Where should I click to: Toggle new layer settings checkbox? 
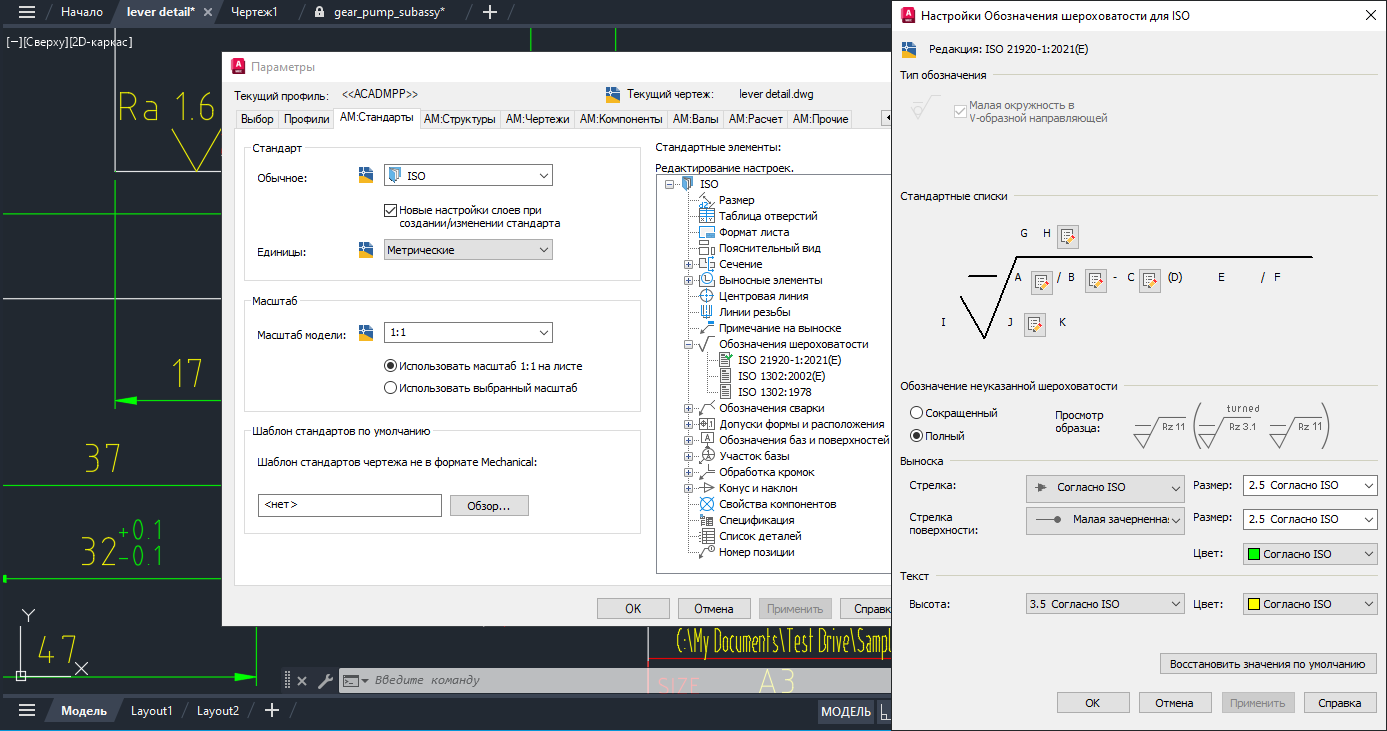coord(391,211)
